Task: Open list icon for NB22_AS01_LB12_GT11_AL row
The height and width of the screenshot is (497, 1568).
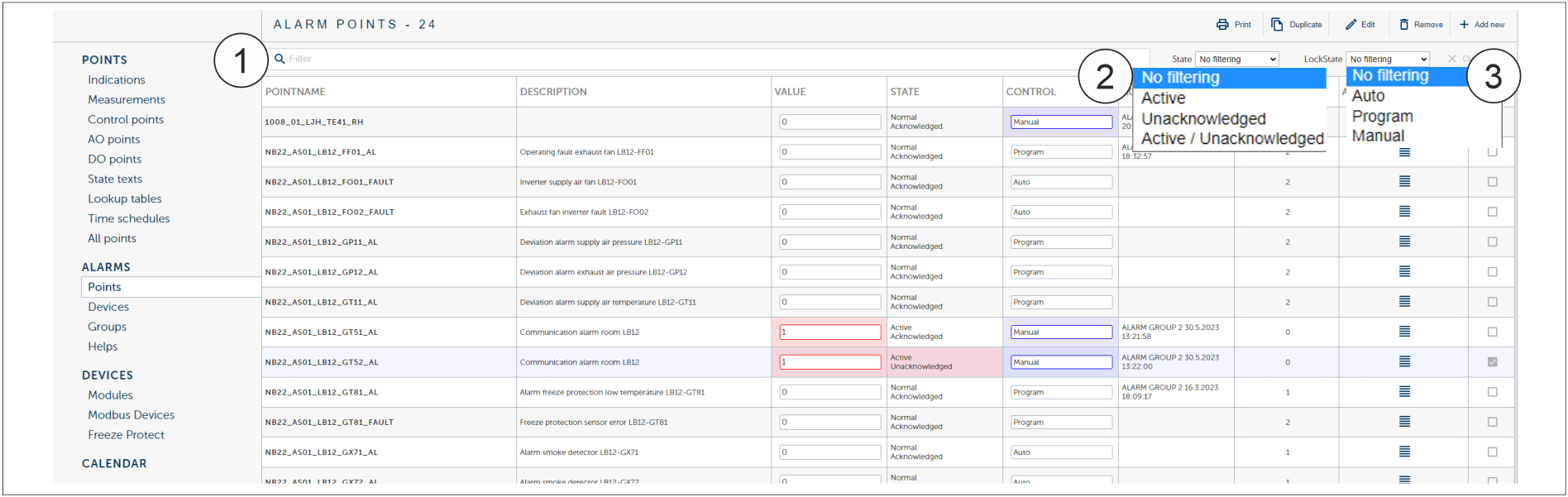Action: coord(1404,302)
